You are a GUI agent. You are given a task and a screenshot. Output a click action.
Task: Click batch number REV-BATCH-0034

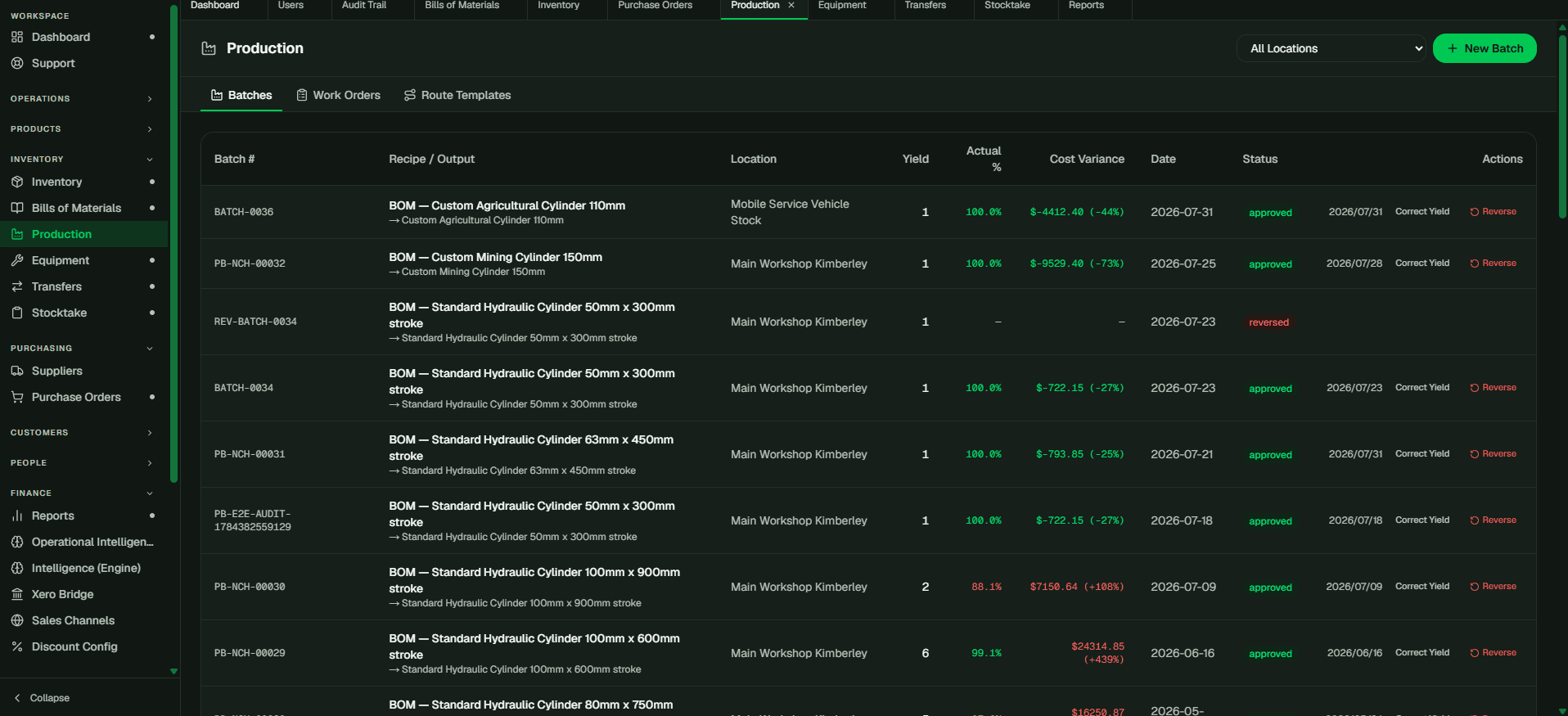(x=255, y=322)
